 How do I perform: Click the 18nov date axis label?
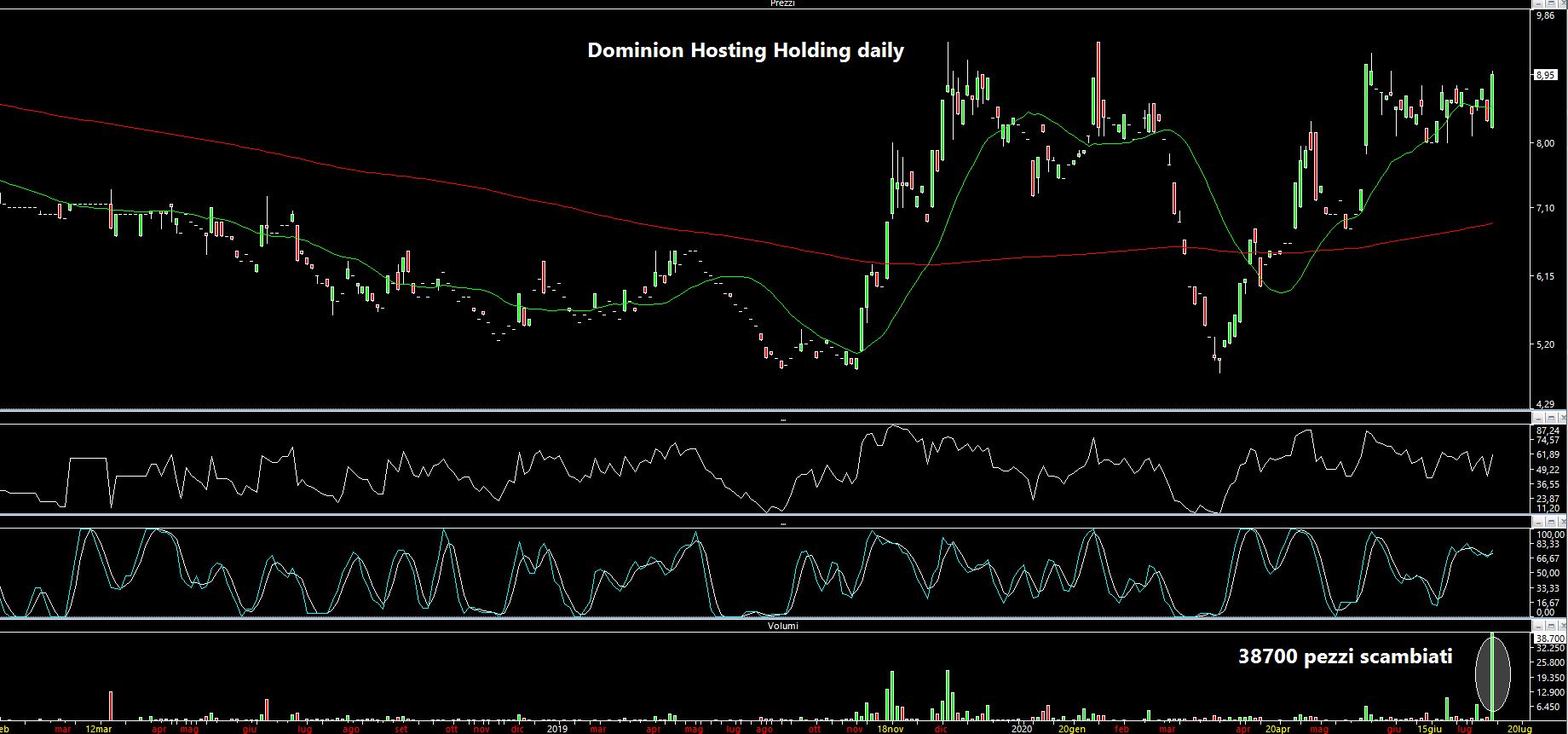[891, 729]
